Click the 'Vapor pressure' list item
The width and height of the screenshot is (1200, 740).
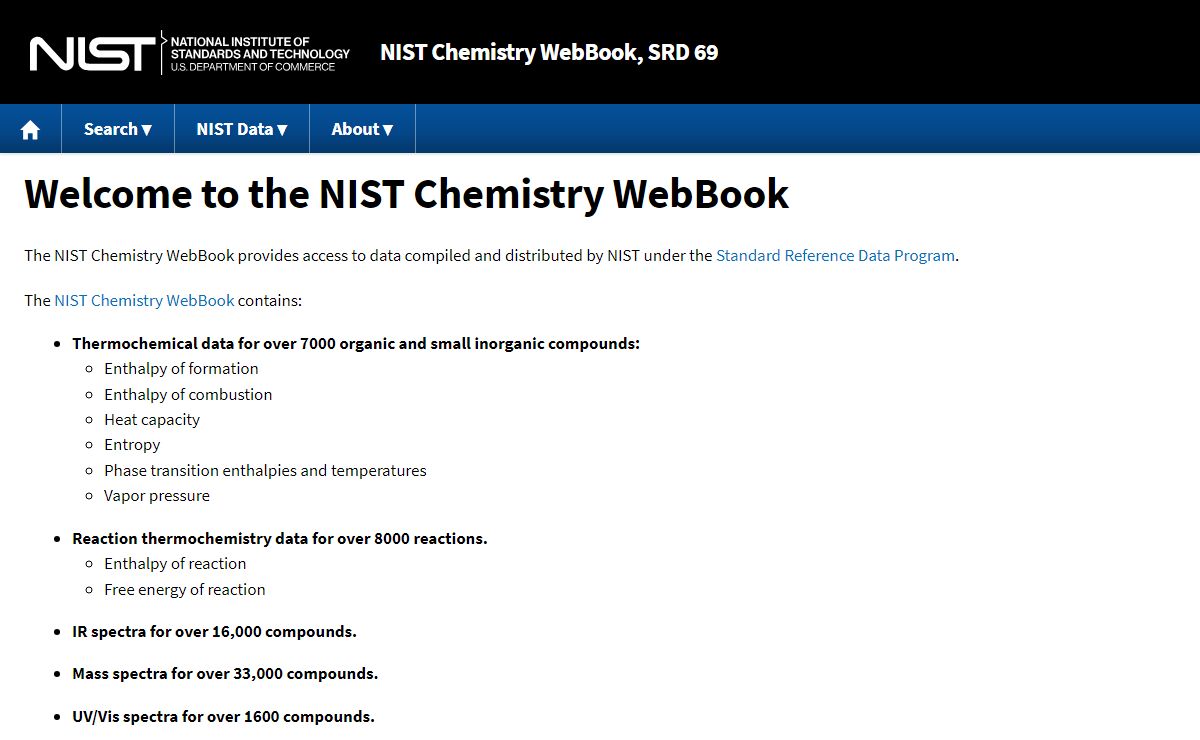[x=157, y=495]
